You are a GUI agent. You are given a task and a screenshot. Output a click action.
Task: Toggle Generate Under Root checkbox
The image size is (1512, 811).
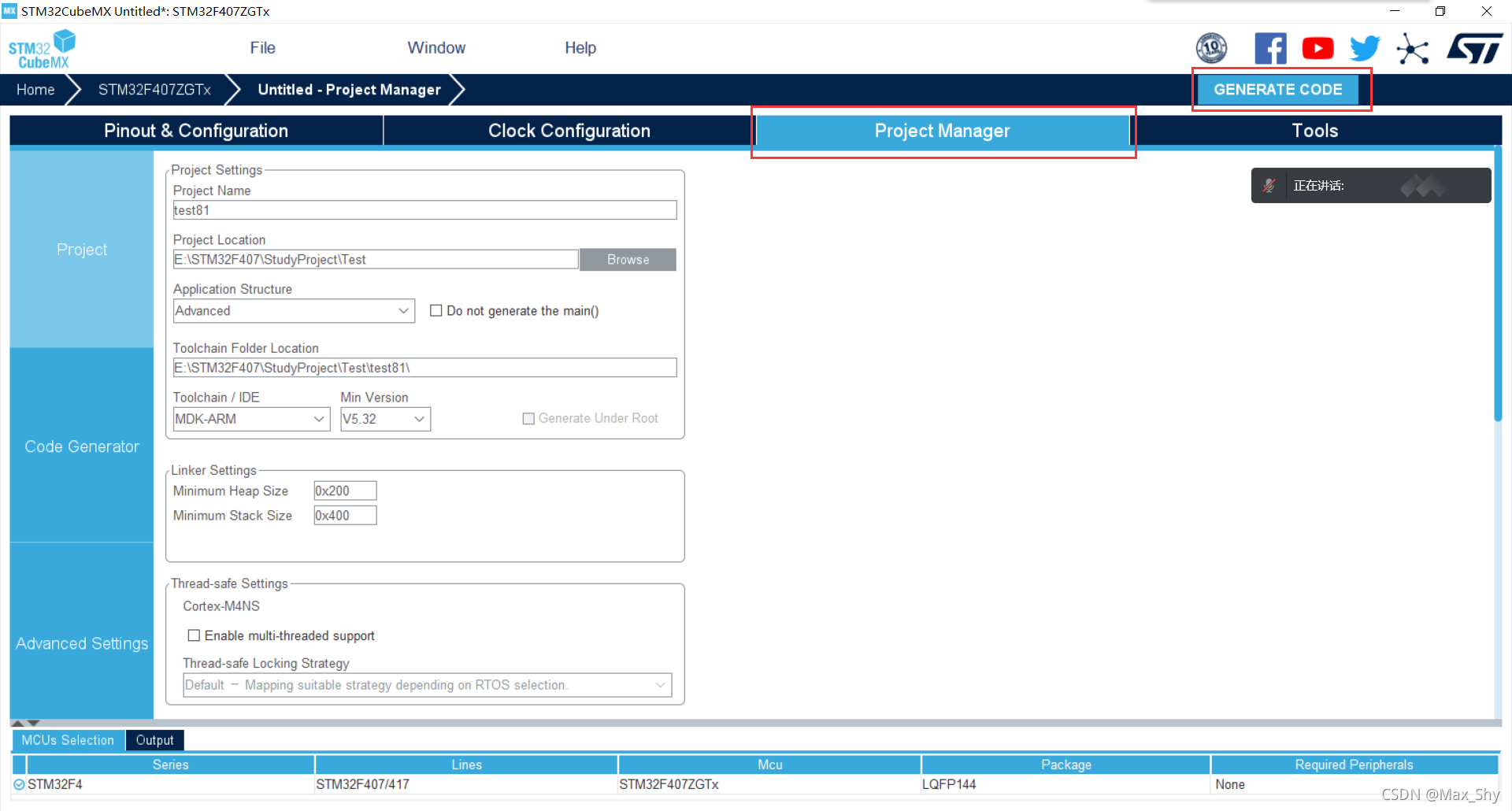click(528, 419)
